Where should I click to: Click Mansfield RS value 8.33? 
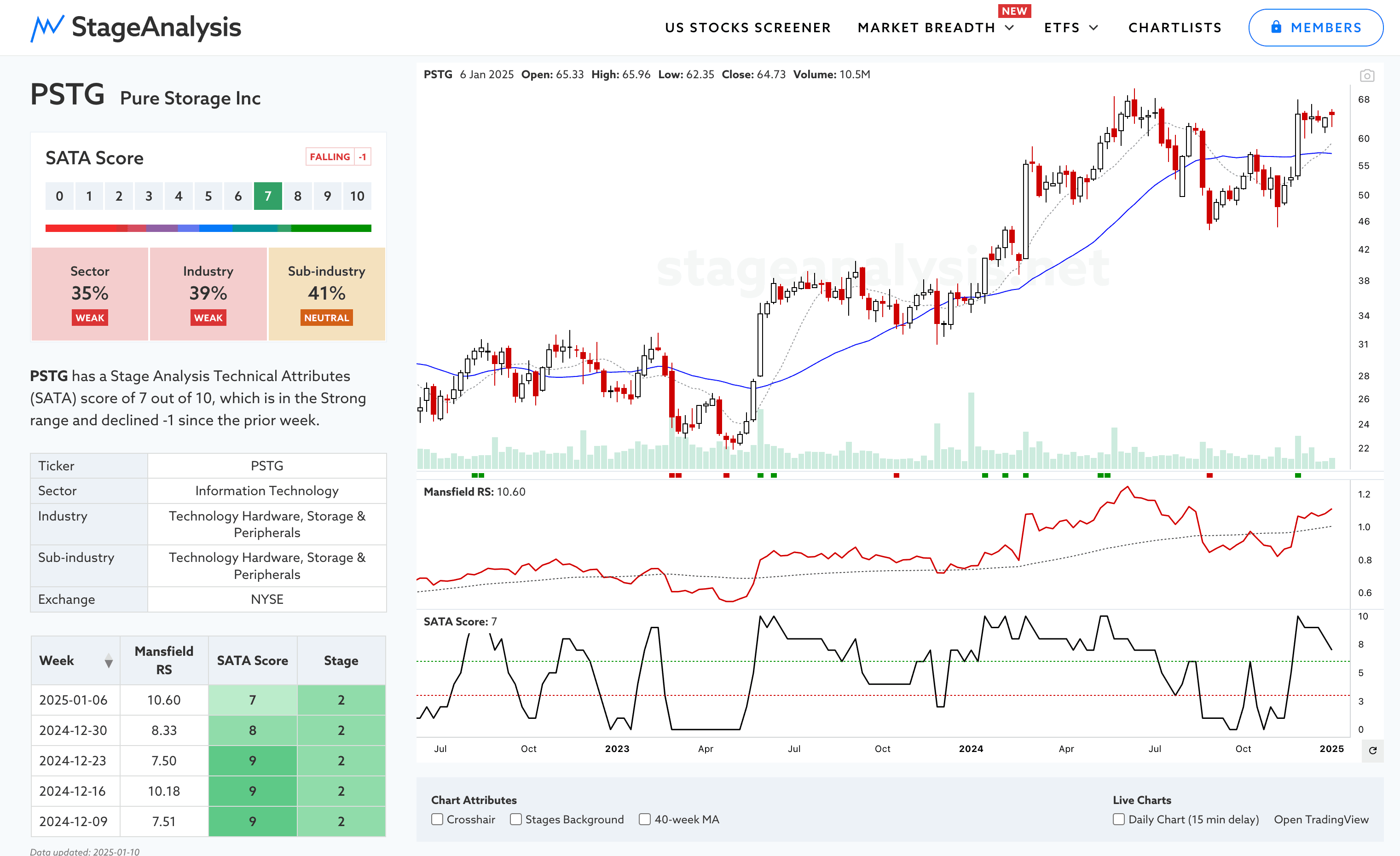click(x=164, y=730)
